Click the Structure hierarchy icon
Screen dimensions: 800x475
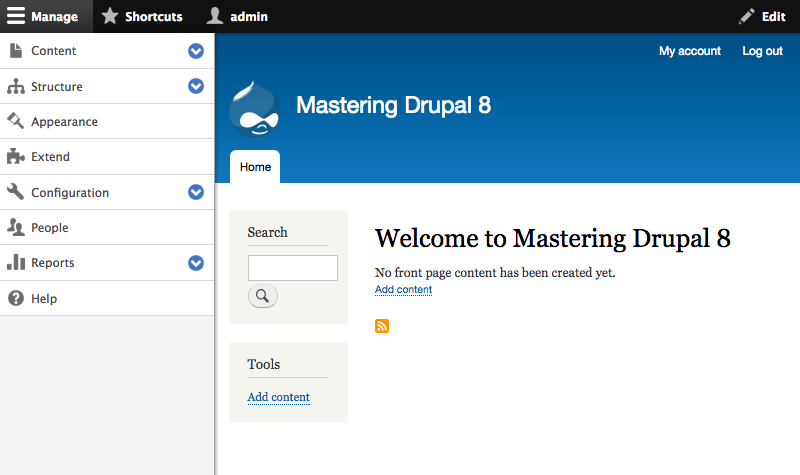[x=16, y=86]
